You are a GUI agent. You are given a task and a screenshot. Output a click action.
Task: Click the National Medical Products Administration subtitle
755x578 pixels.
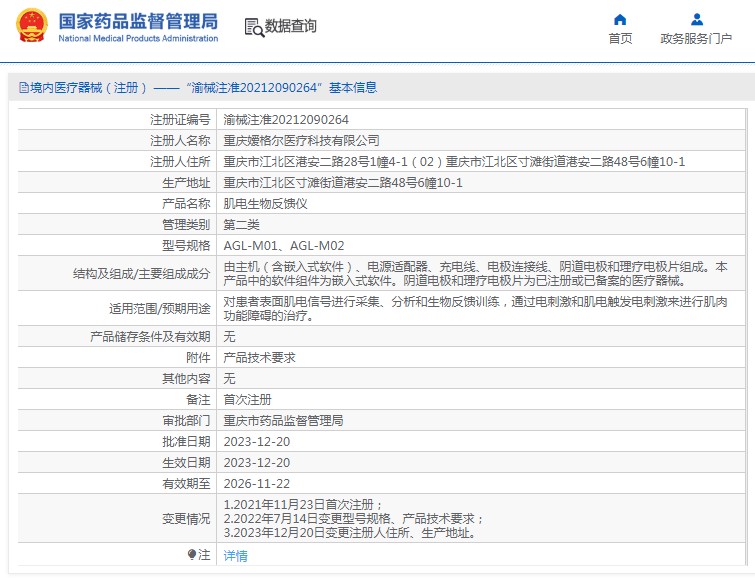(x=138, y=39)
